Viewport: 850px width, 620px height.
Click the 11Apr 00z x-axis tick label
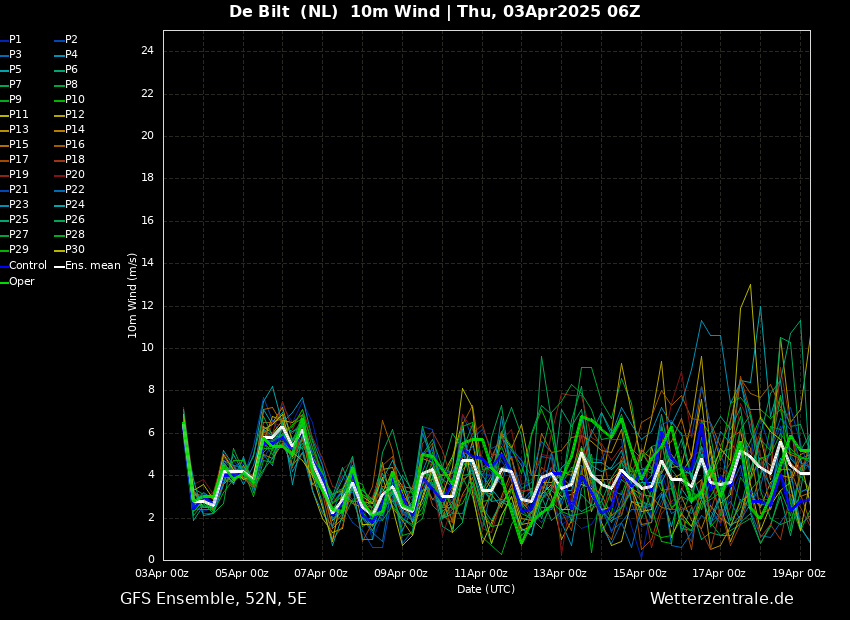point(481,574)
